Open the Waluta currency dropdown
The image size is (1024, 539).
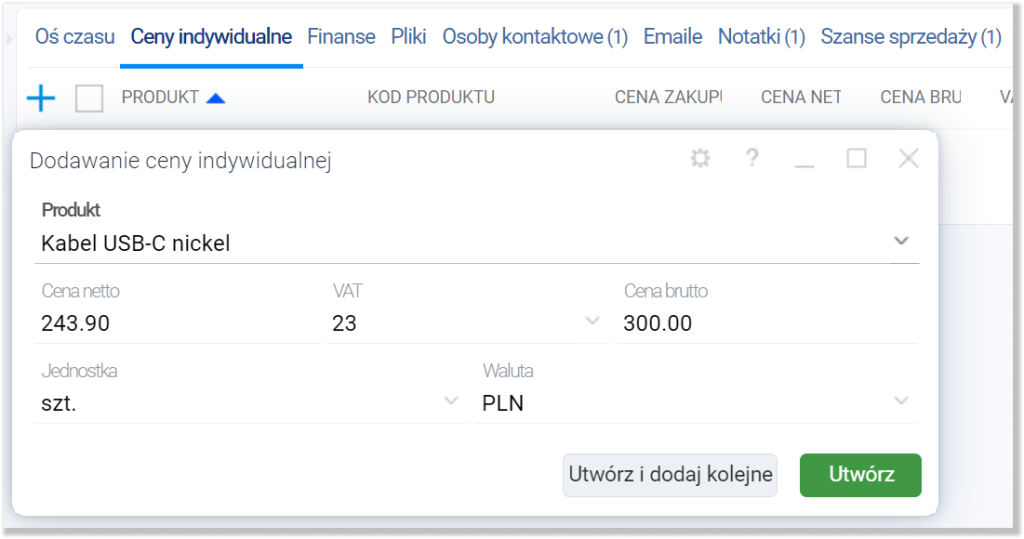(x=901, y=402)
